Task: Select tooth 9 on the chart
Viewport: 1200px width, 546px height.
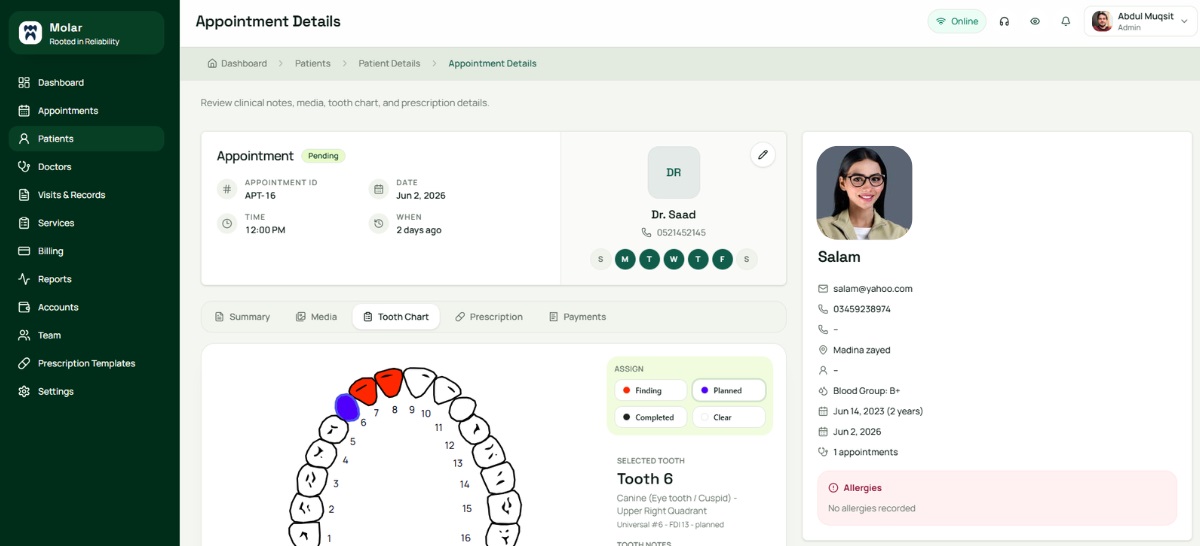Action: click(419, 381)
